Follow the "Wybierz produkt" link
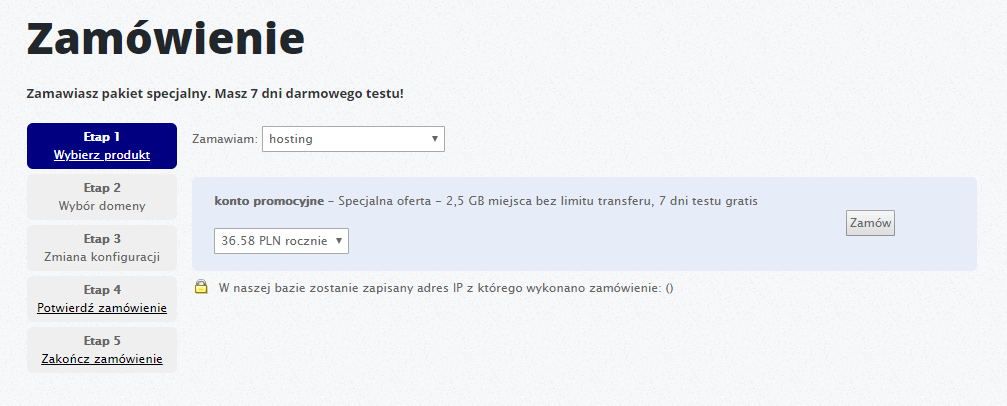1007x406 pixels. coord(102,155)
